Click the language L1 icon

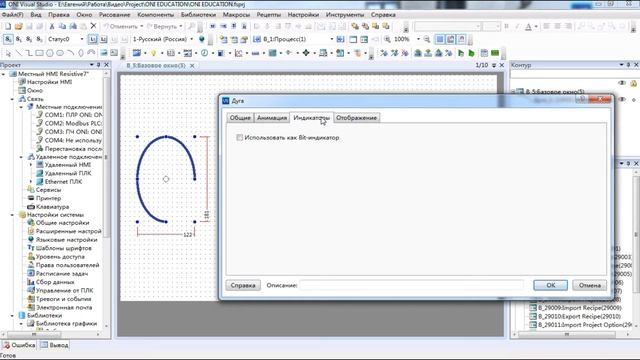coord(93,39)
